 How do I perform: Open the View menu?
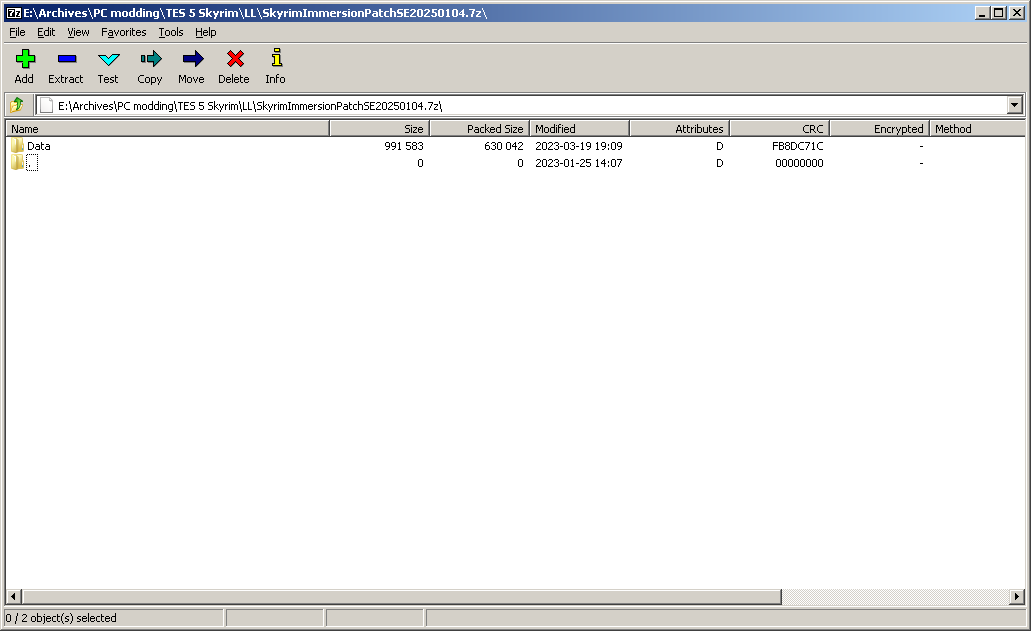[78, 32]
